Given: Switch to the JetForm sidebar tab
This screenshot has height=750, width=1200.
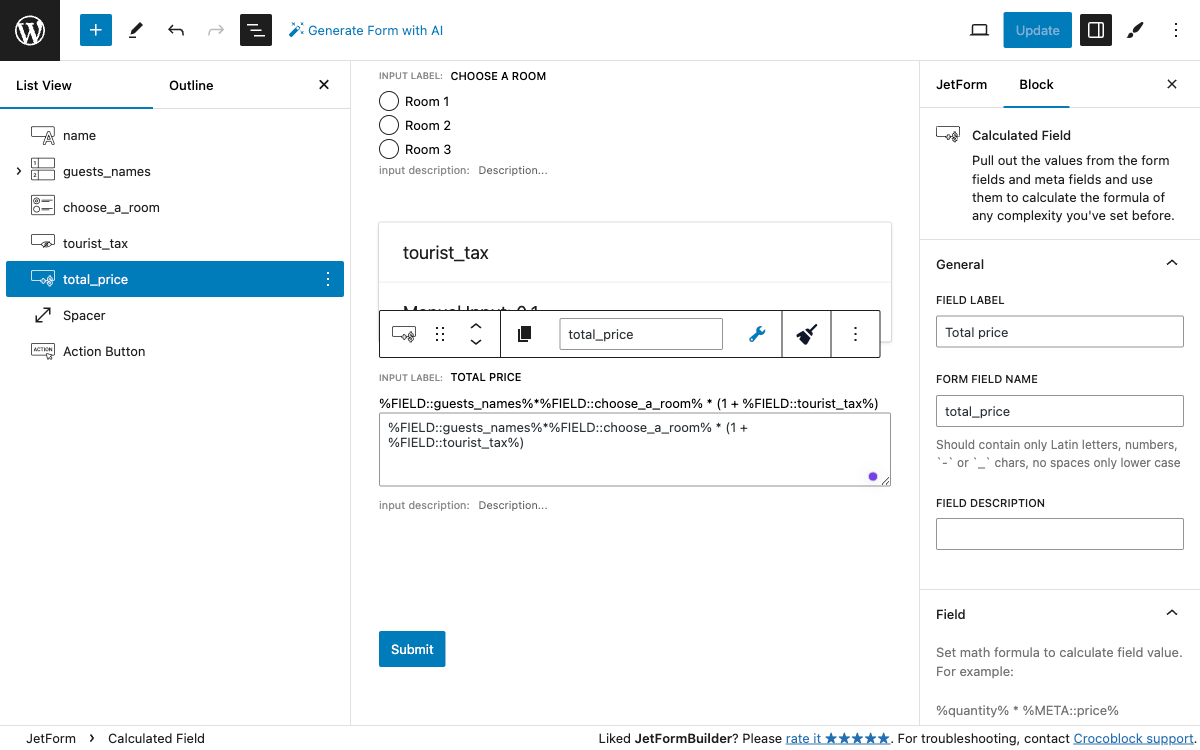Looking at the screenshot, I should pos(961,84).
